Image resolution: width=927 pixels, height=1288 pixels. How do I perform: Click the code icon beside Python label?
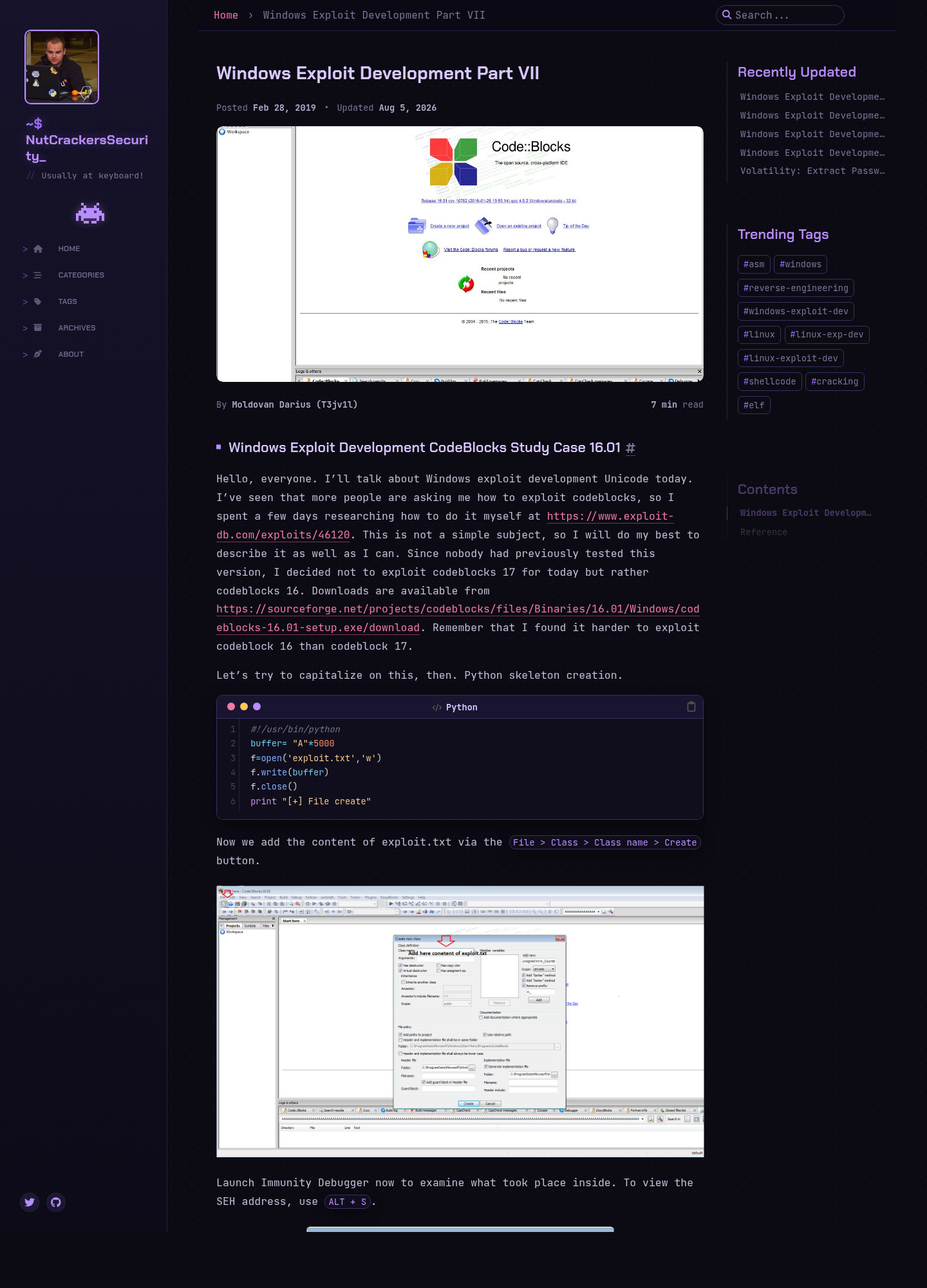tap(437, 707)
